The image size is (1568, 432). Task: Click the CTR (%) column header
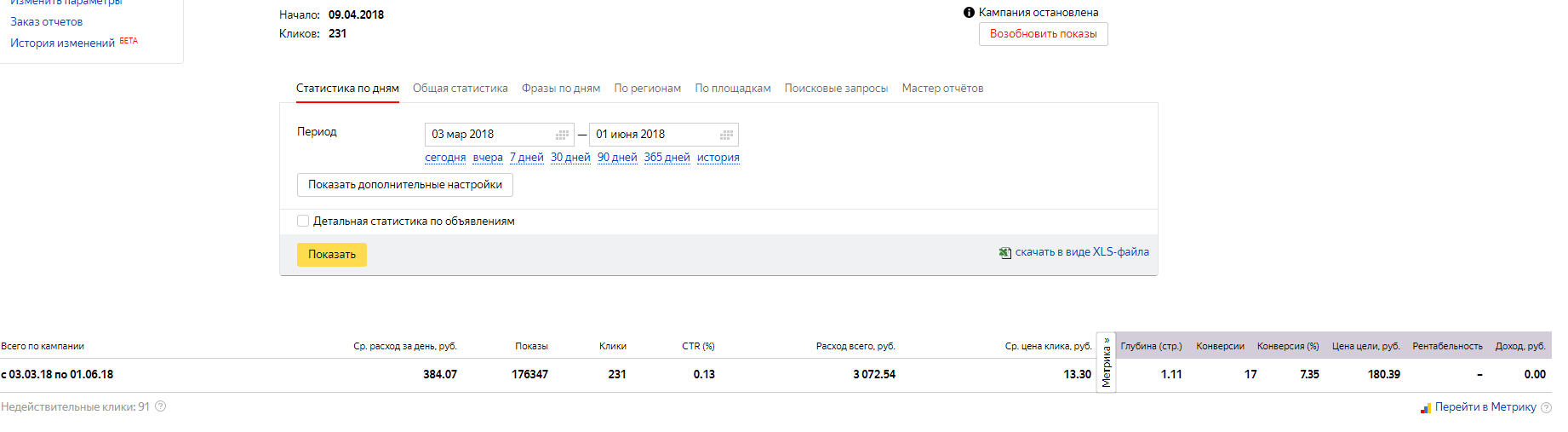(x=698, y=346)
